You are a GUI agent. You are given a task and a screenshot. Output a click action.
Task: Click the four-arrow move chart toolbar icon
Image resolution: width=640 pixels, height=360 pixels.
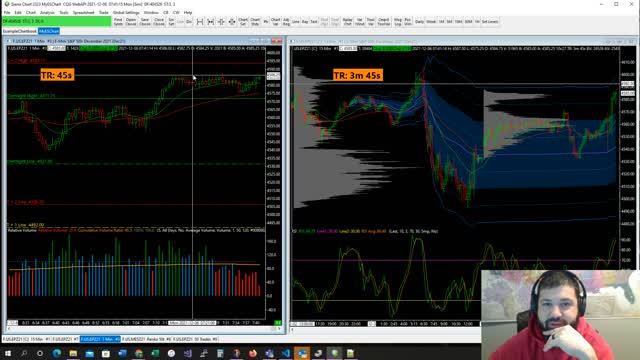point(231,22)
